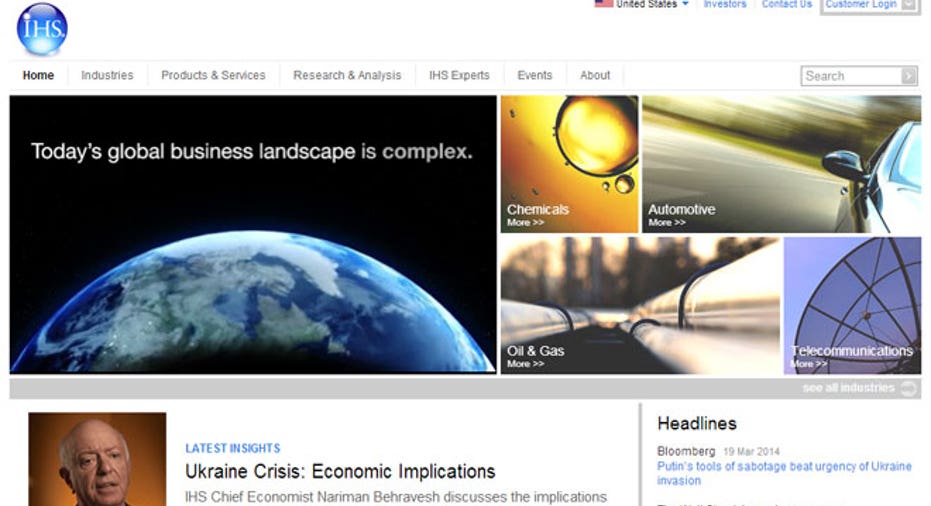Image resolution: width=931 pixels, height=506 pixels.
Task: Play the Nariman Behravesh video thumbnail
Action: (x=97, y=460)
